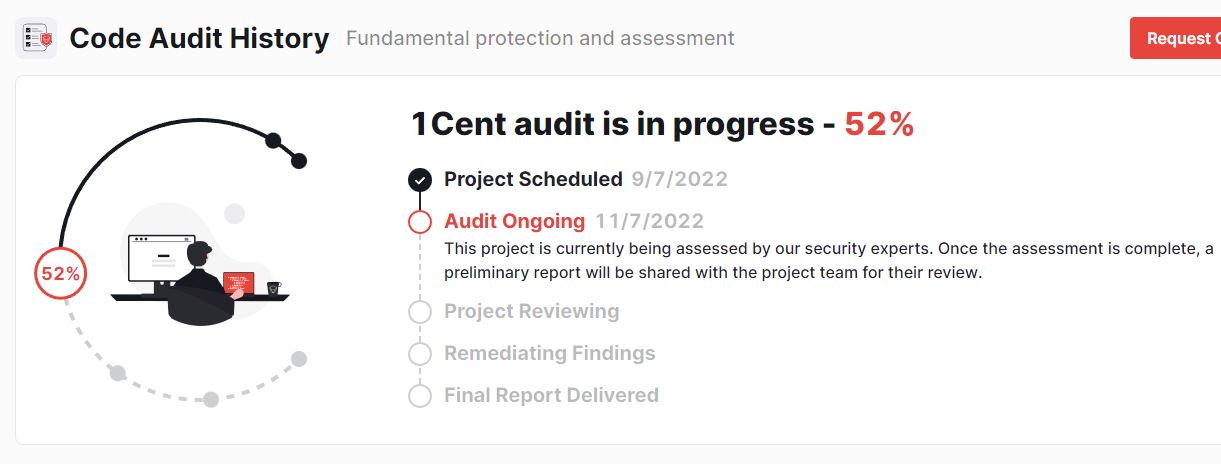Screen dimensions: 1221x464
Task: Select the Final Report Delivered step circle
Action: click(420, 396)
